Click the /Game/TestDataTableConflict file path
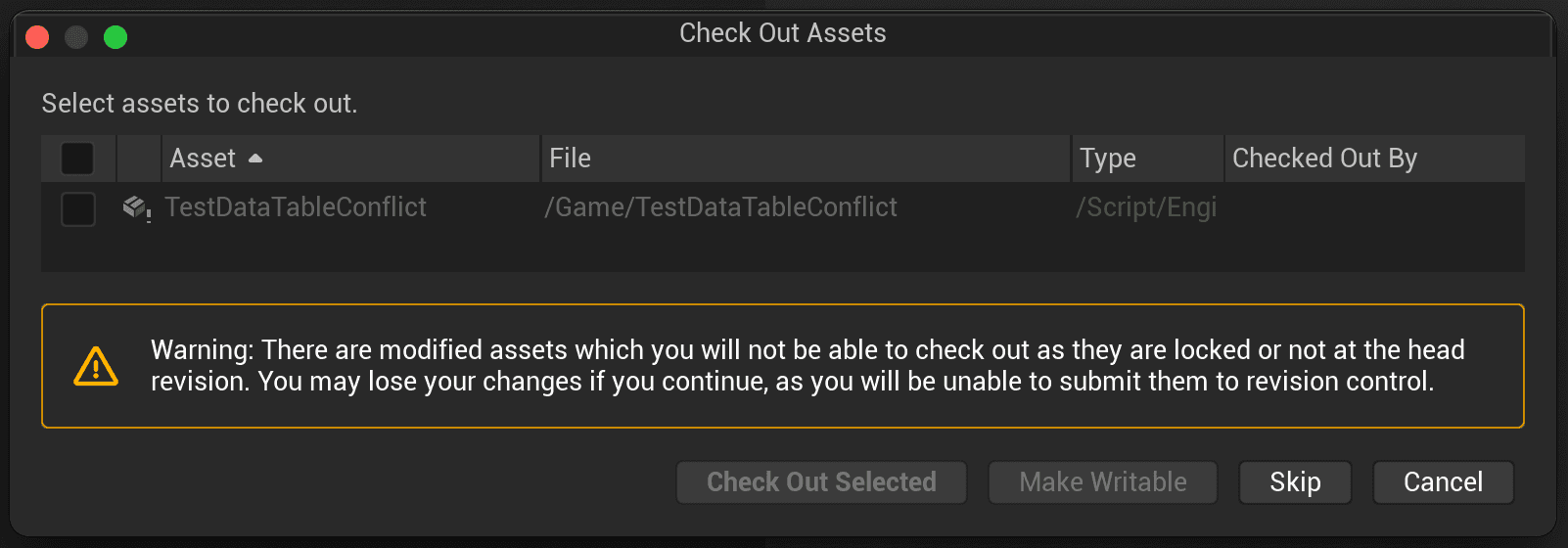The image size is (1568, 548). [x=720, y=207]
